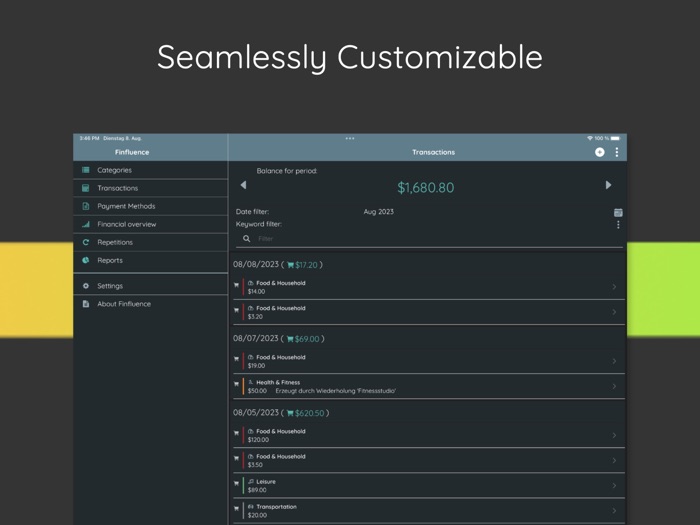700x525 pixels.
Task: Click the Transactions page title
Action: pos(433,152)
